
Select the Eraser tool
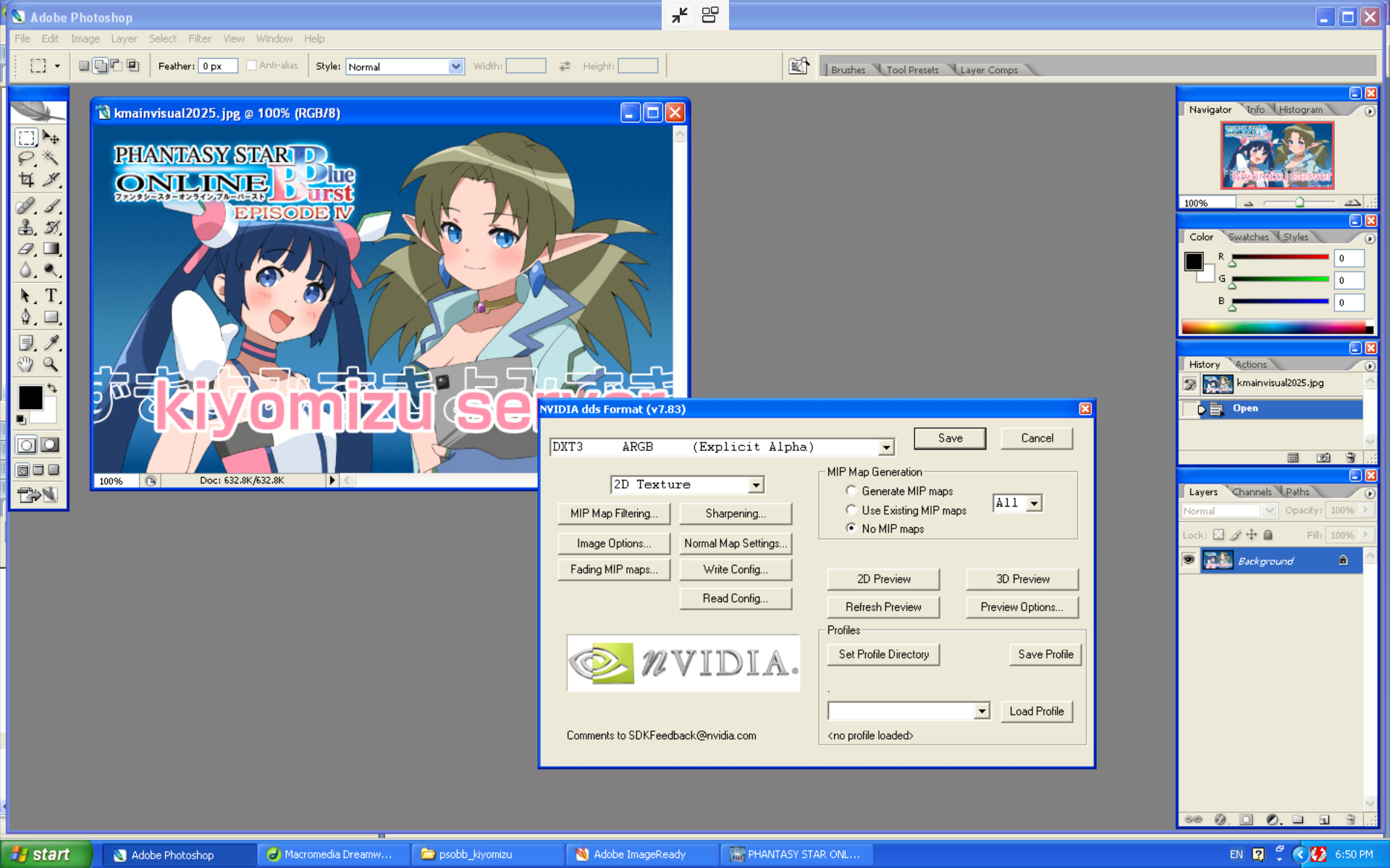pos(27,249)
